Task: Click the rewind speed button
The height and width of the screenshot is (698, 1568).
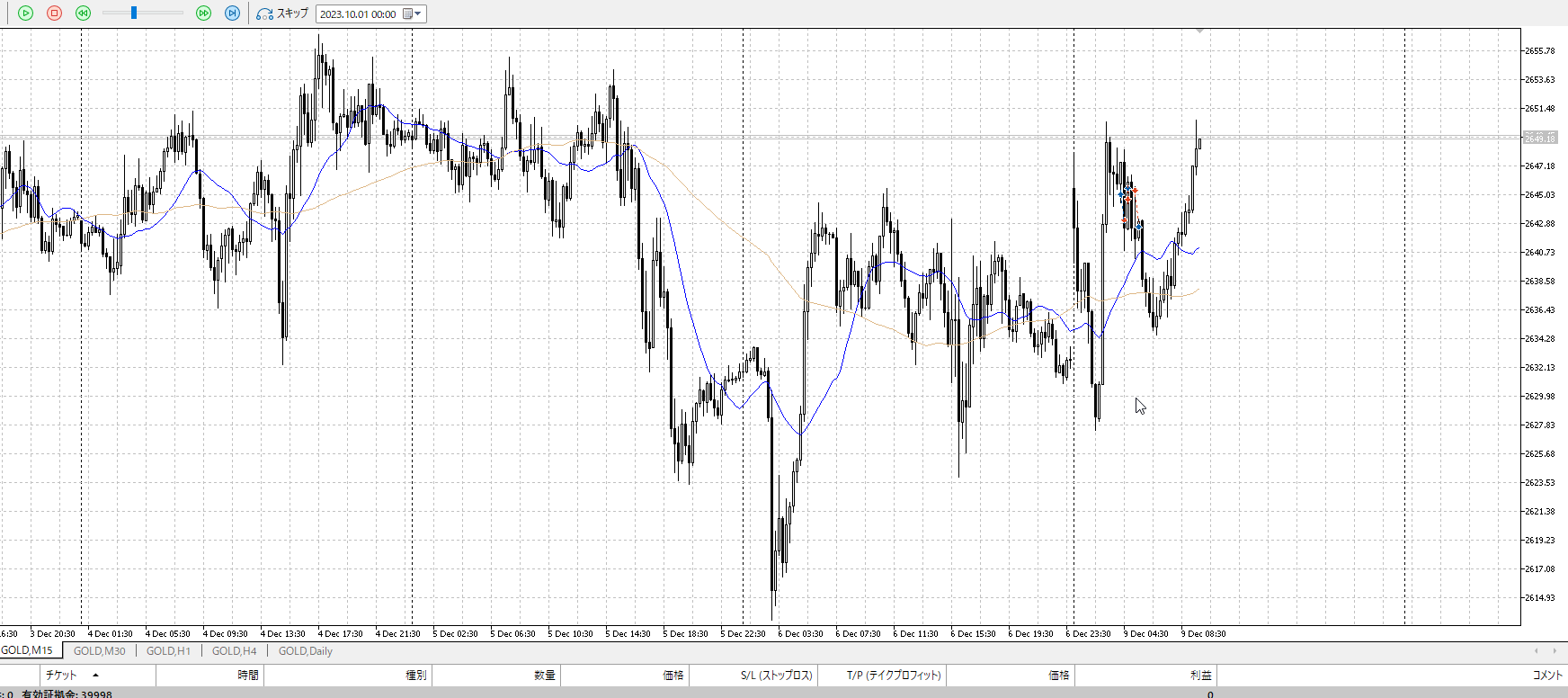Action: pyautogui.click(x=83, y=13)
